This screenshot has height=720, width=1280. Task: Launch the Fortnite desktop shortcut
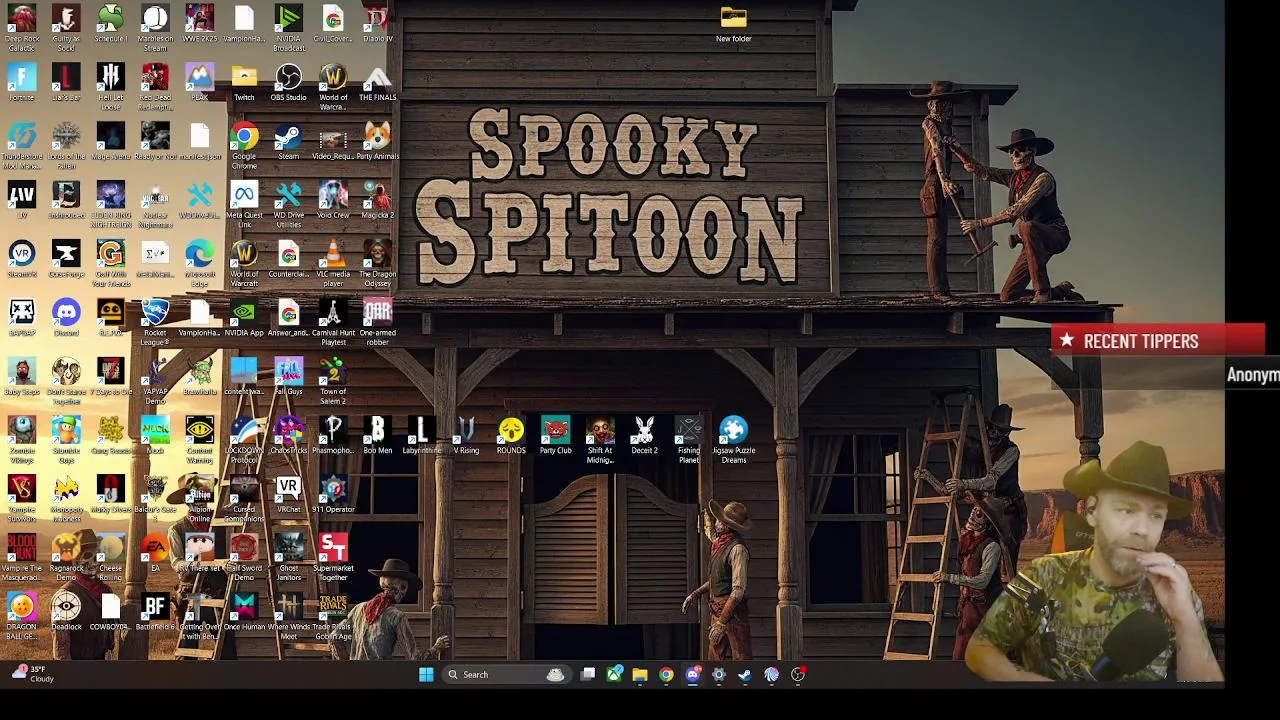[22, 82]
